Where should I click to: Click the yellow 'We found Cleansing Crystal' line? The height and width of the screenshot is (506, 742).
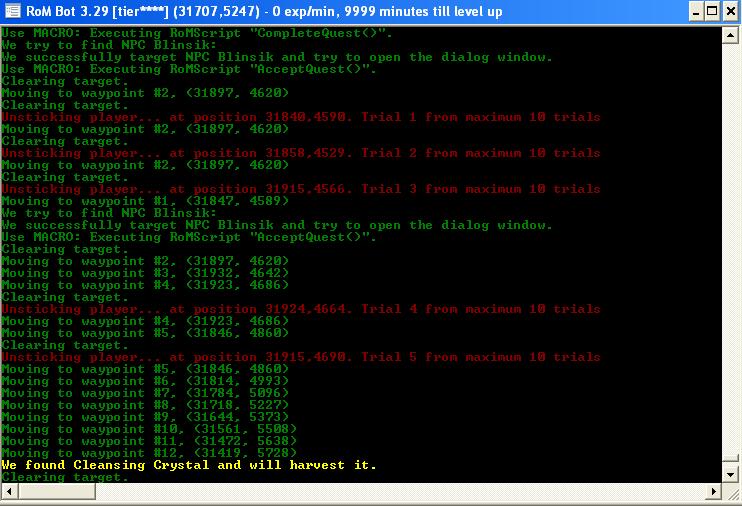tap(189, 465)
